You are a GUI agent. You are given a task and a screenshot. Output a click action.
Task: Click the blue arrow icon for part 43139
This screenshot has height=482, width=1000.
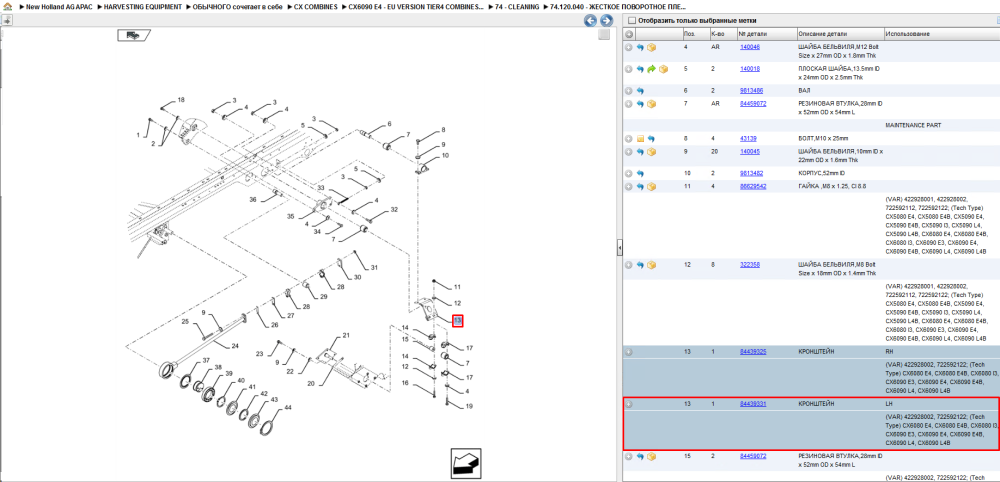pos(651,138)
